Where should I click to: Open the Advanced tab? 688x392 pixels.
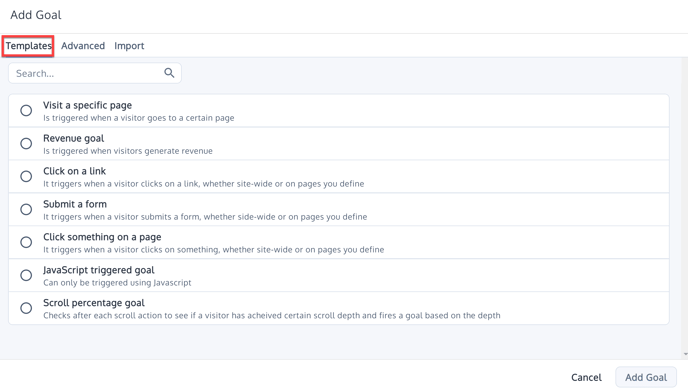[83, 46]
